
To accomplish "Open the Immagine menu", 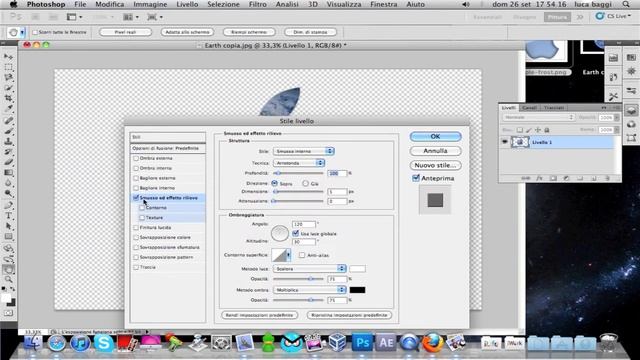I will [x=150, y=4].
